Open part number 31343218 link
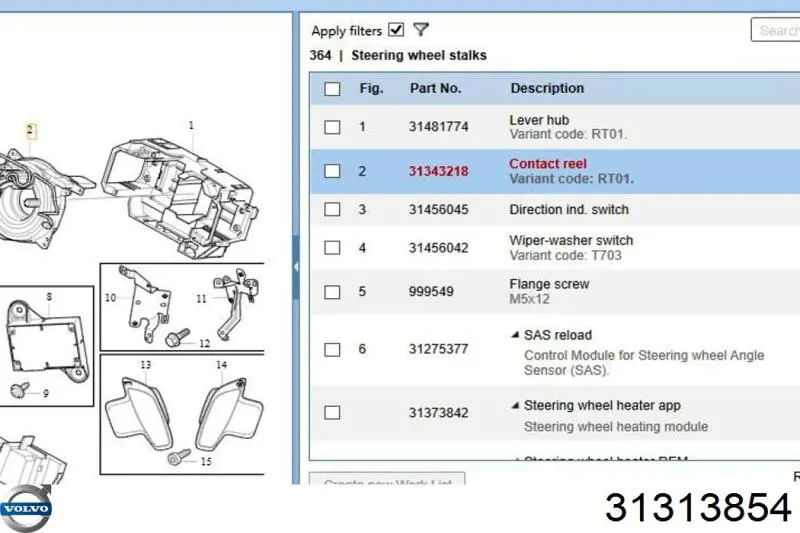Screen dimensions: 800x533 tap(438, 171)
